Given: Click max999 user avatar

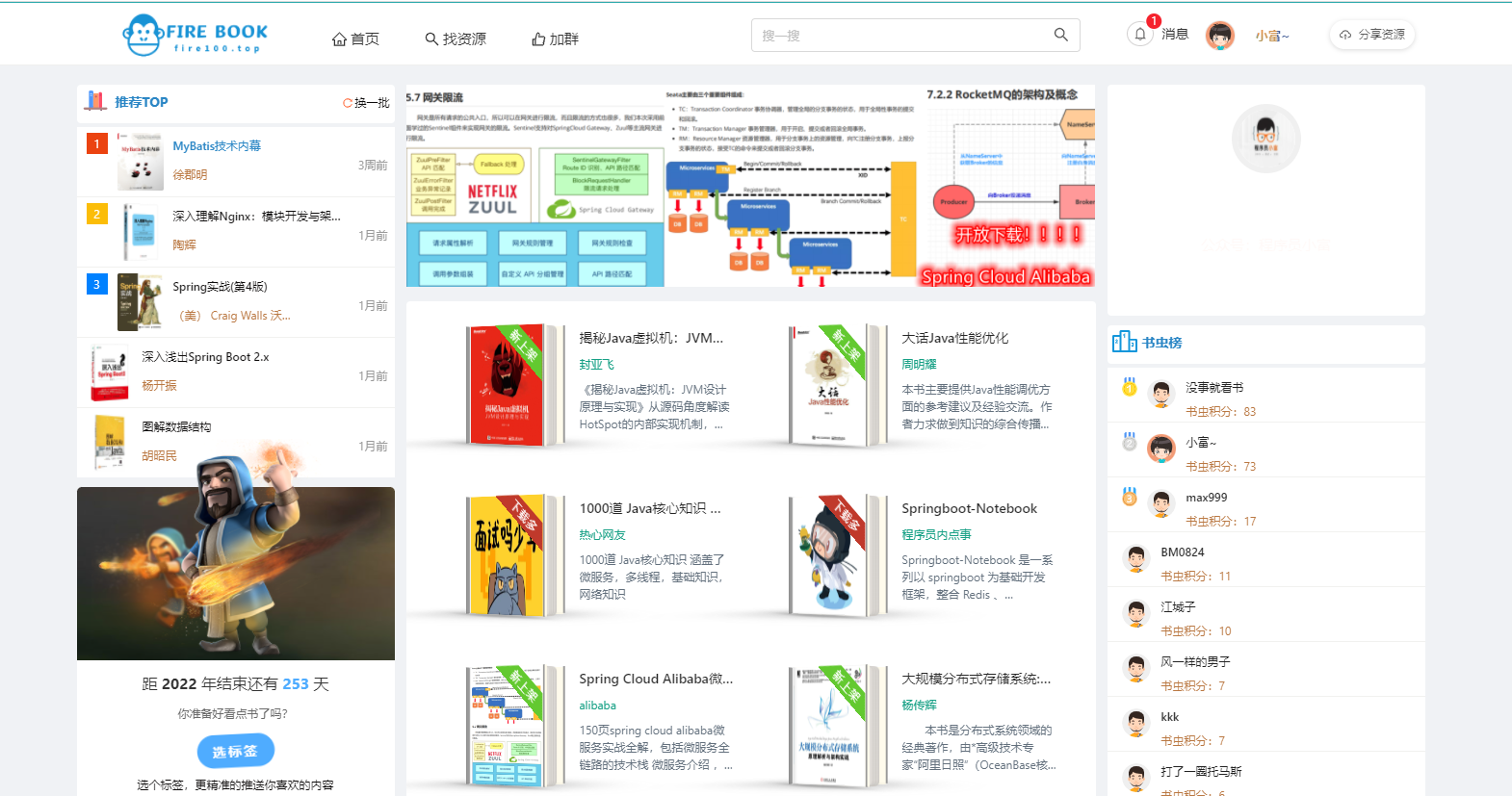Looking at the screenshot, I should pos(1161,503).
